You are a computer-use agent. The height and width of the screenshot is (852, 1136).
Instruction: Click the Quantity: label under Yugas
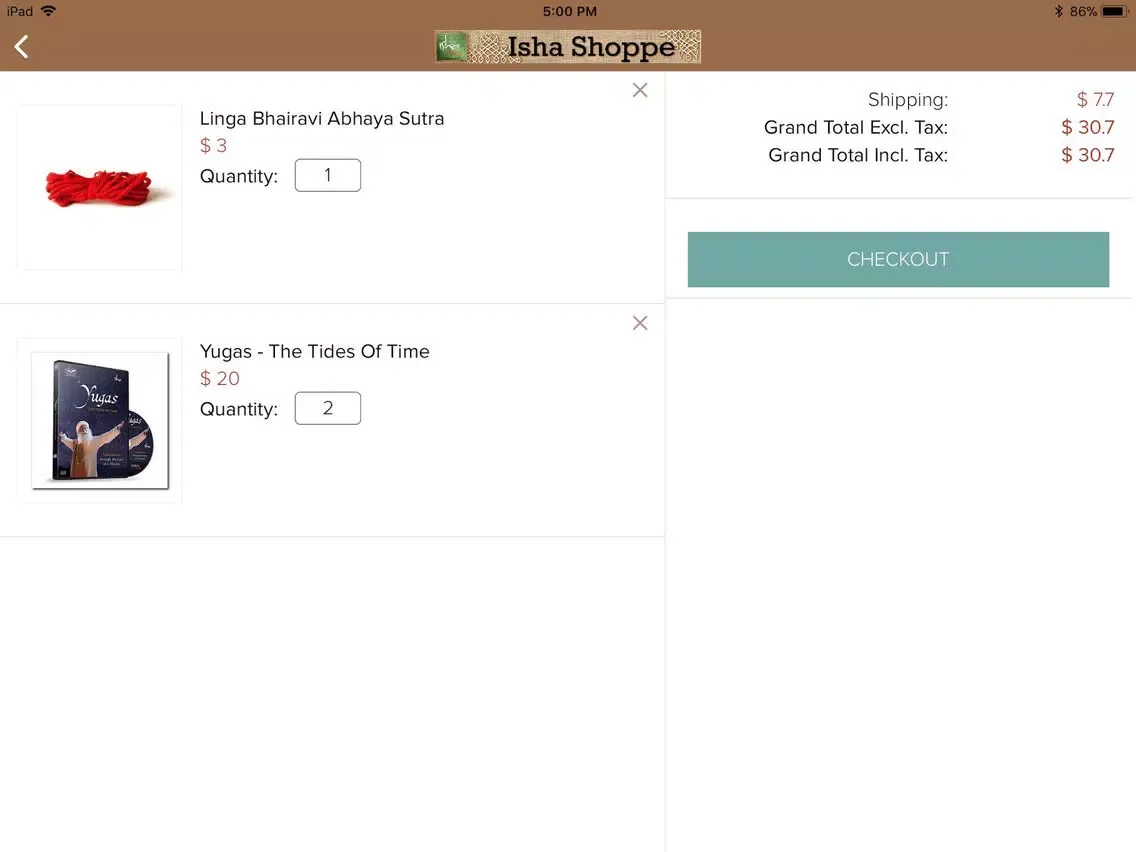(239, 409)
